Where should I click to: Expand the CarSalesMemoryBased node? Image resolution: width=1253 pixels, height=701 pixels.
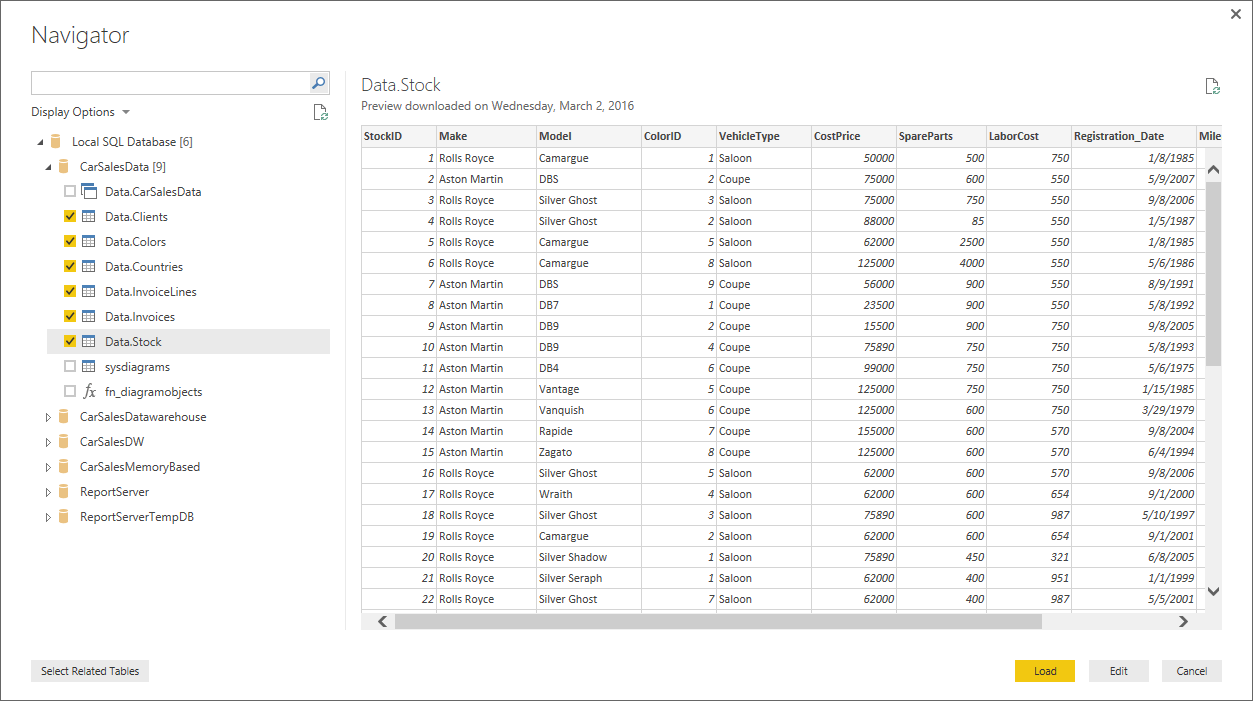[x=48, y=467]
